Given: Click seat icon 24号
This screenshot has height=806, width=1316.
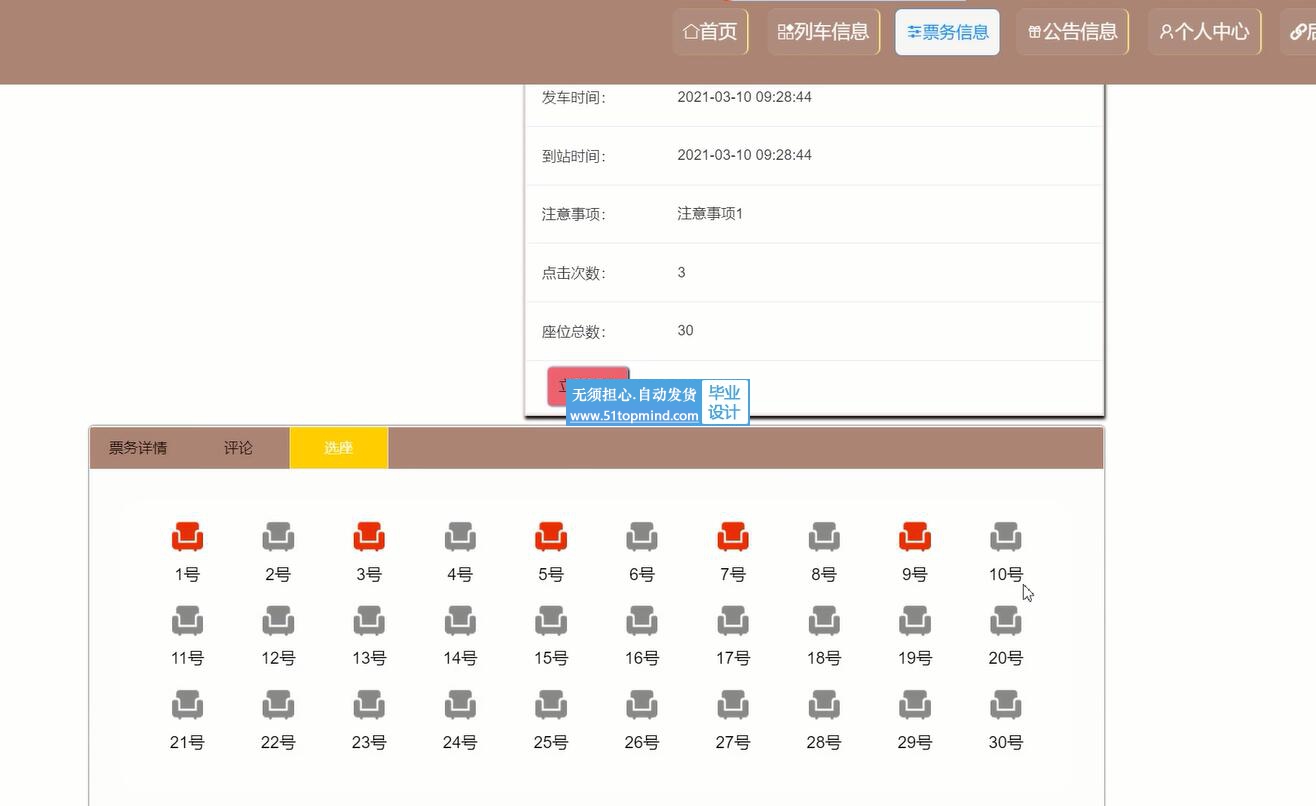Looking at the screenshot, I should pyautogui.click(x=460, y=705).
